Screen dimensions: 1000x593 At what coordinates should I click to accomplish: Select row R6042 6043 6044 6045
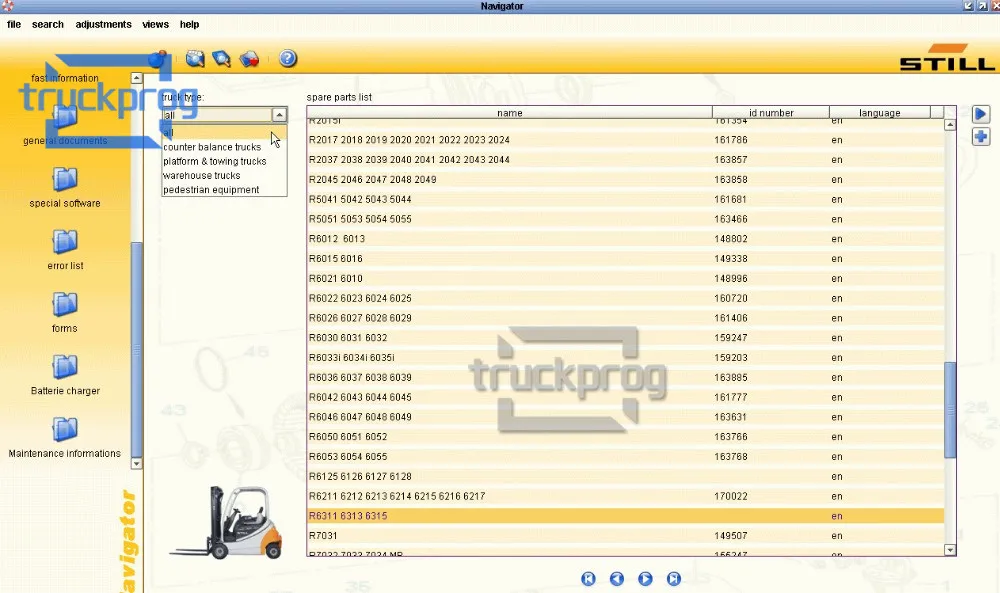[x=626, y=397]
